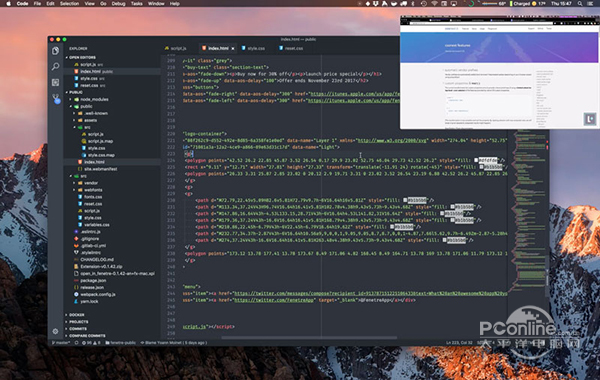
Task: Expand the DOCKER section
Action: (76, 315)
